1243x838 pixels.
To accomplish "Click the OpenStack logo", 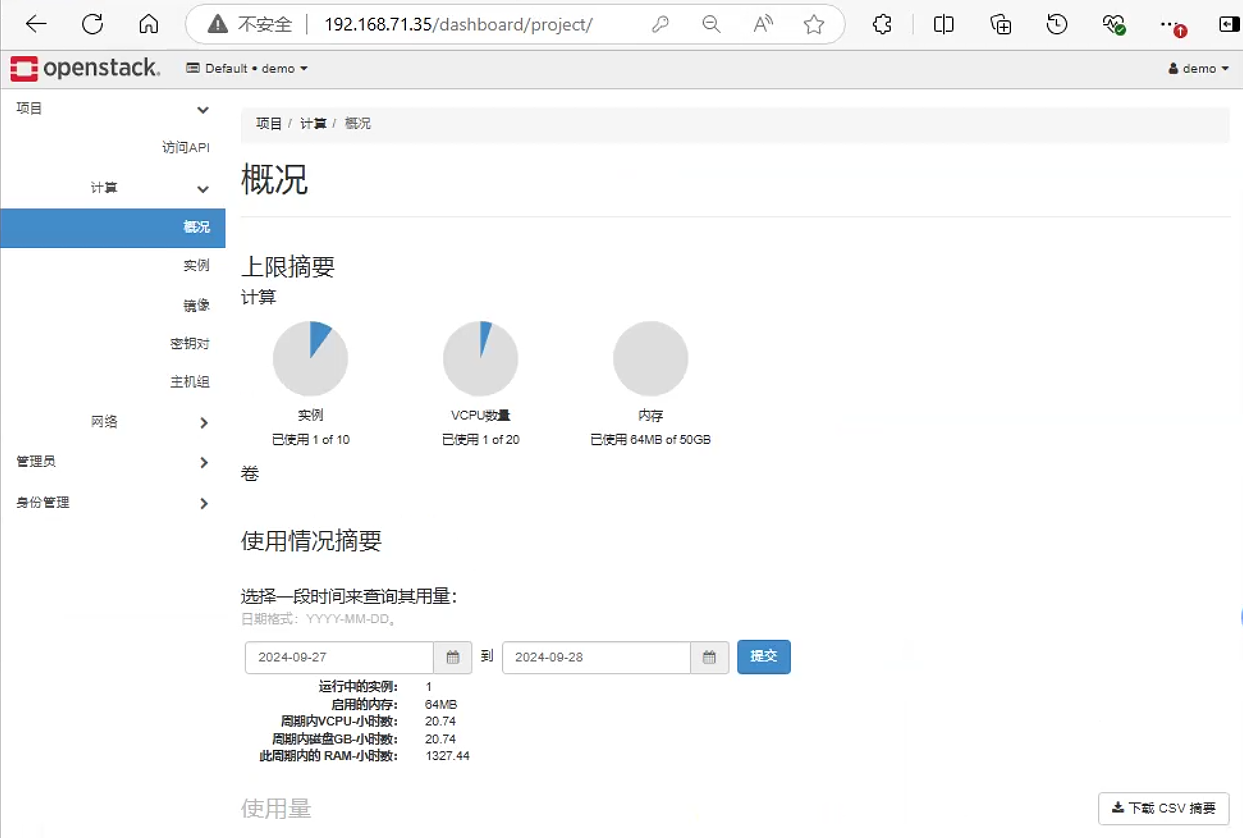I will click(x=85, y=68).
